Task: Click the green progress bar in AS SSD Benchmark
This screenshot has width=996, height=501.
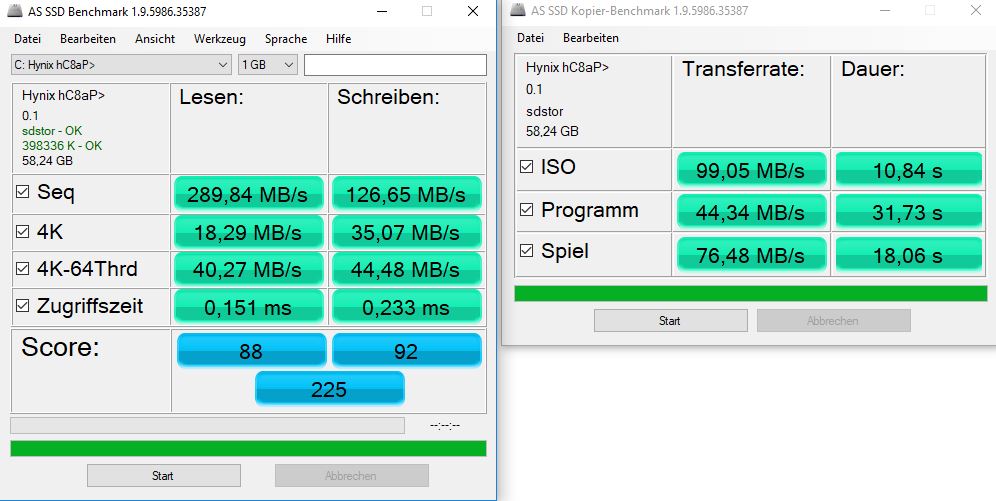Action: (248, 448)
